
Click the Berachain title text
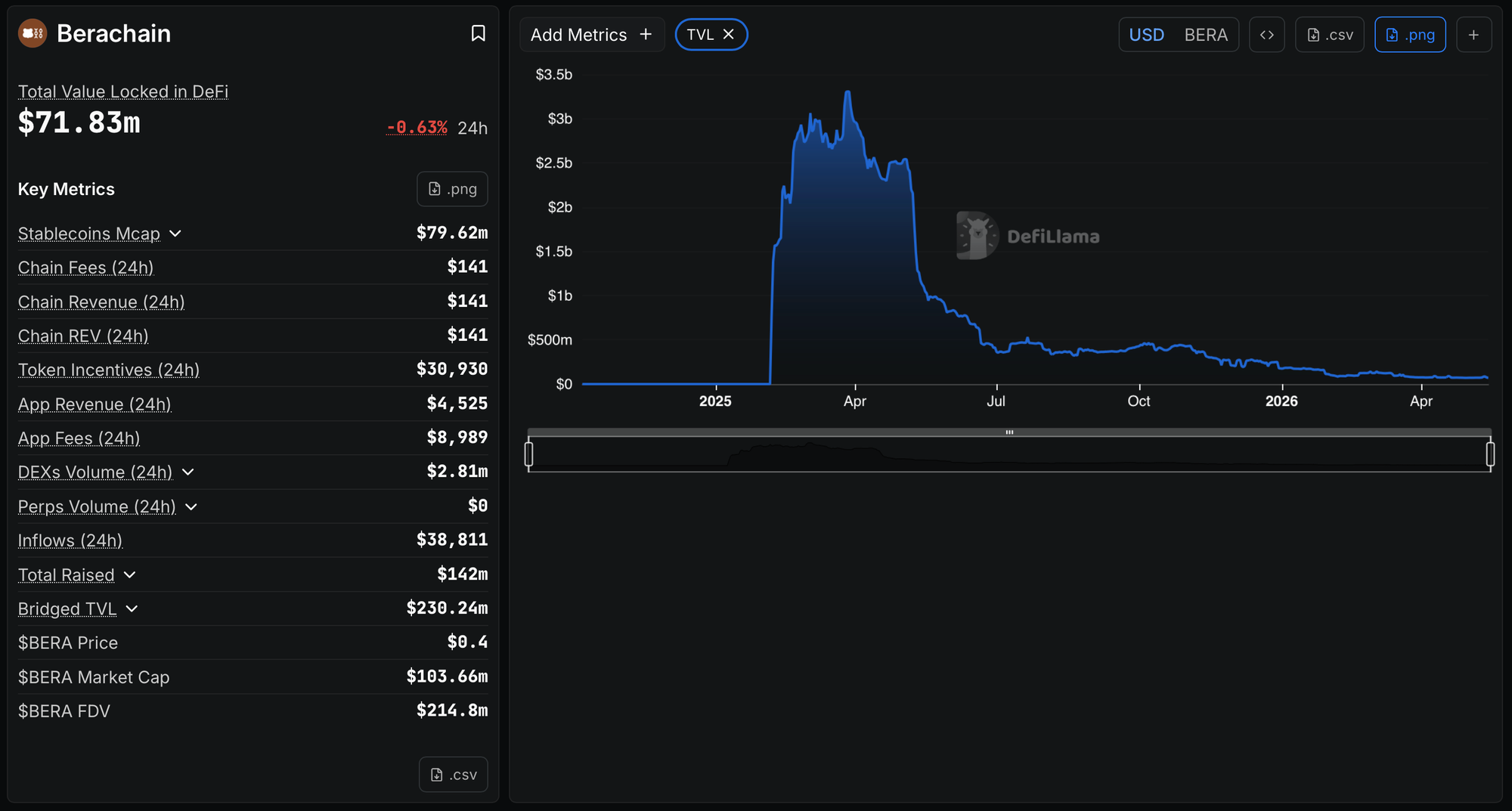[x=114, y=33]
